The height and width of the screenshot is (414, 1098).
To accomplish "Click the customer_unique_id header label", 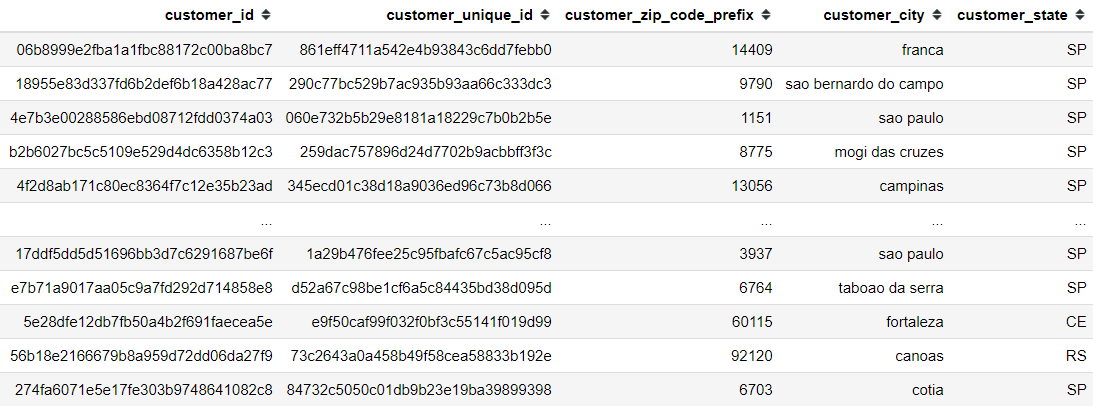I will 460,15.
